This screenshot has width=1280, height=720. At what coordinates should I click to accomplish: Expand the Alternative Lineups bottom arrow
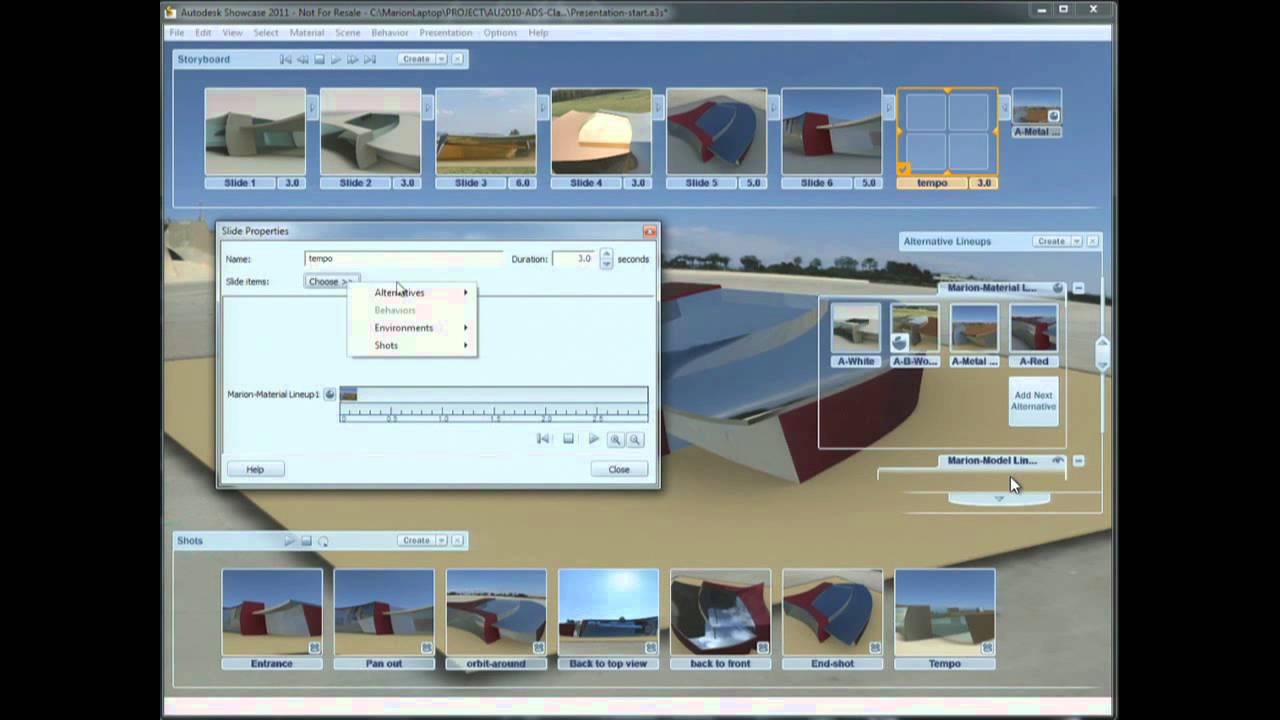999,498
